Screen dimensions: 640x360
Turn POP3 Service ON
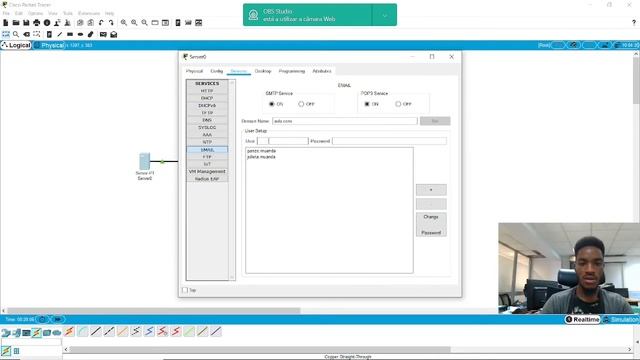tap(367, 104)
